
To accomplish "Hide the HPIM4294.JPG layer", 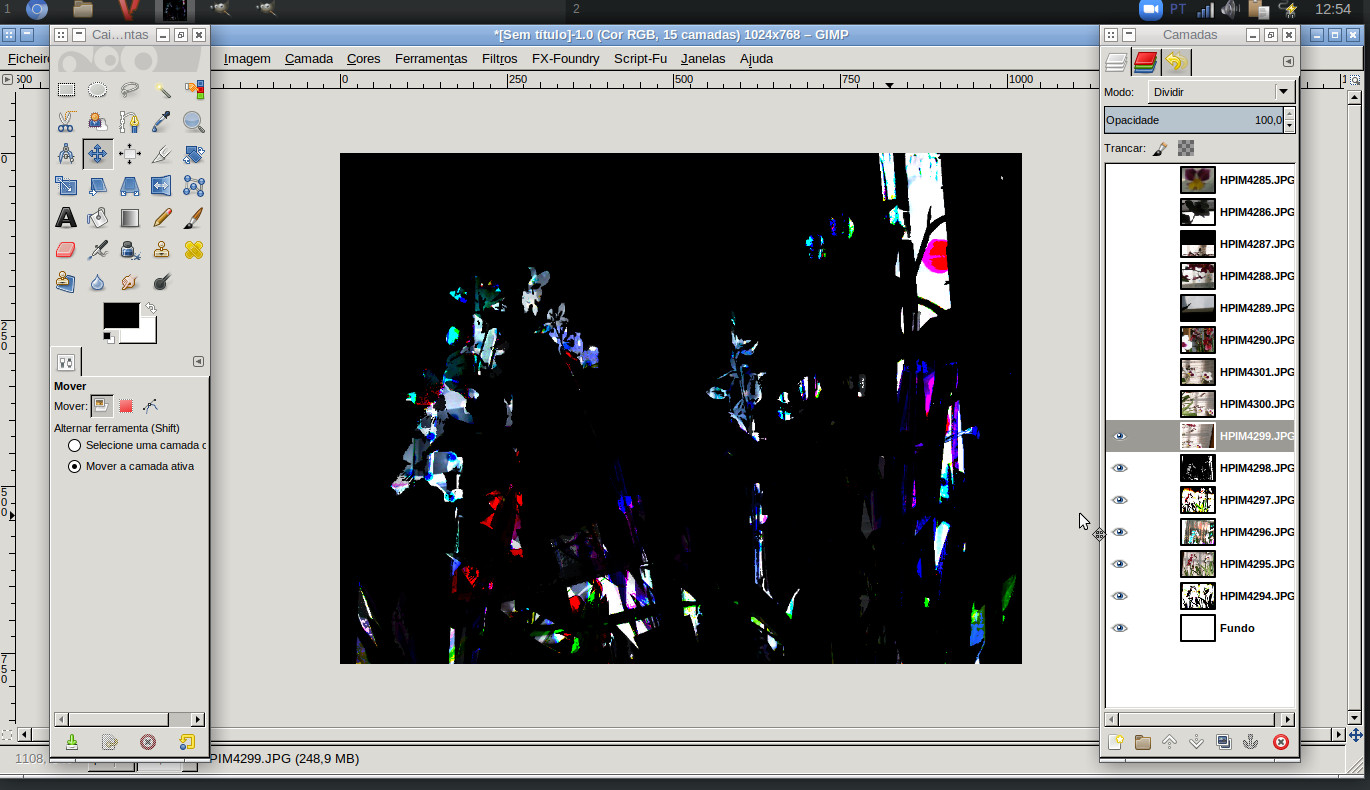I will 1120,596.
